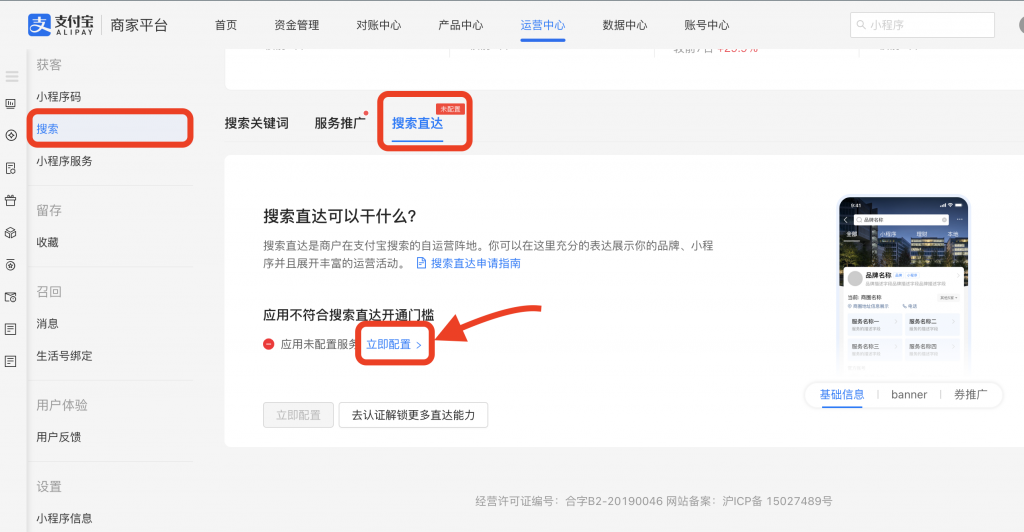The image size is (1024, 532).
Task: Focus the 小程序 search input field
Action: 922,25
